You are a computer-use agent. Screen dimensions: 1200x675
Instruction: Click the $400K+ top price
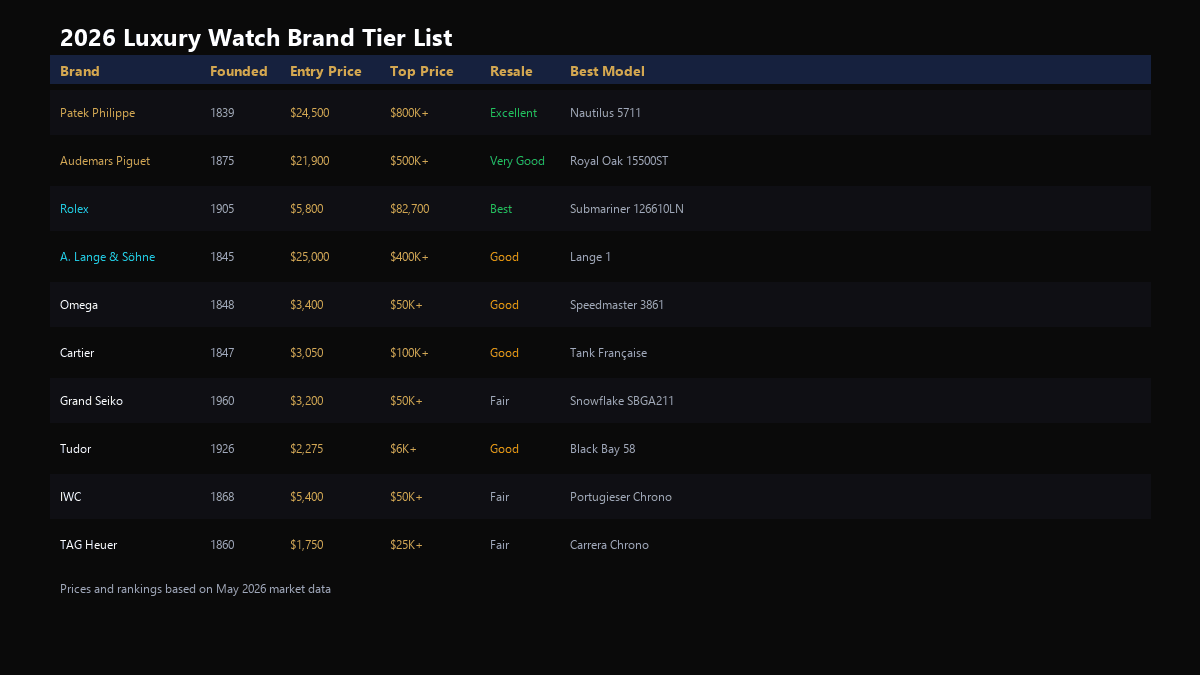tap(409, 257)
